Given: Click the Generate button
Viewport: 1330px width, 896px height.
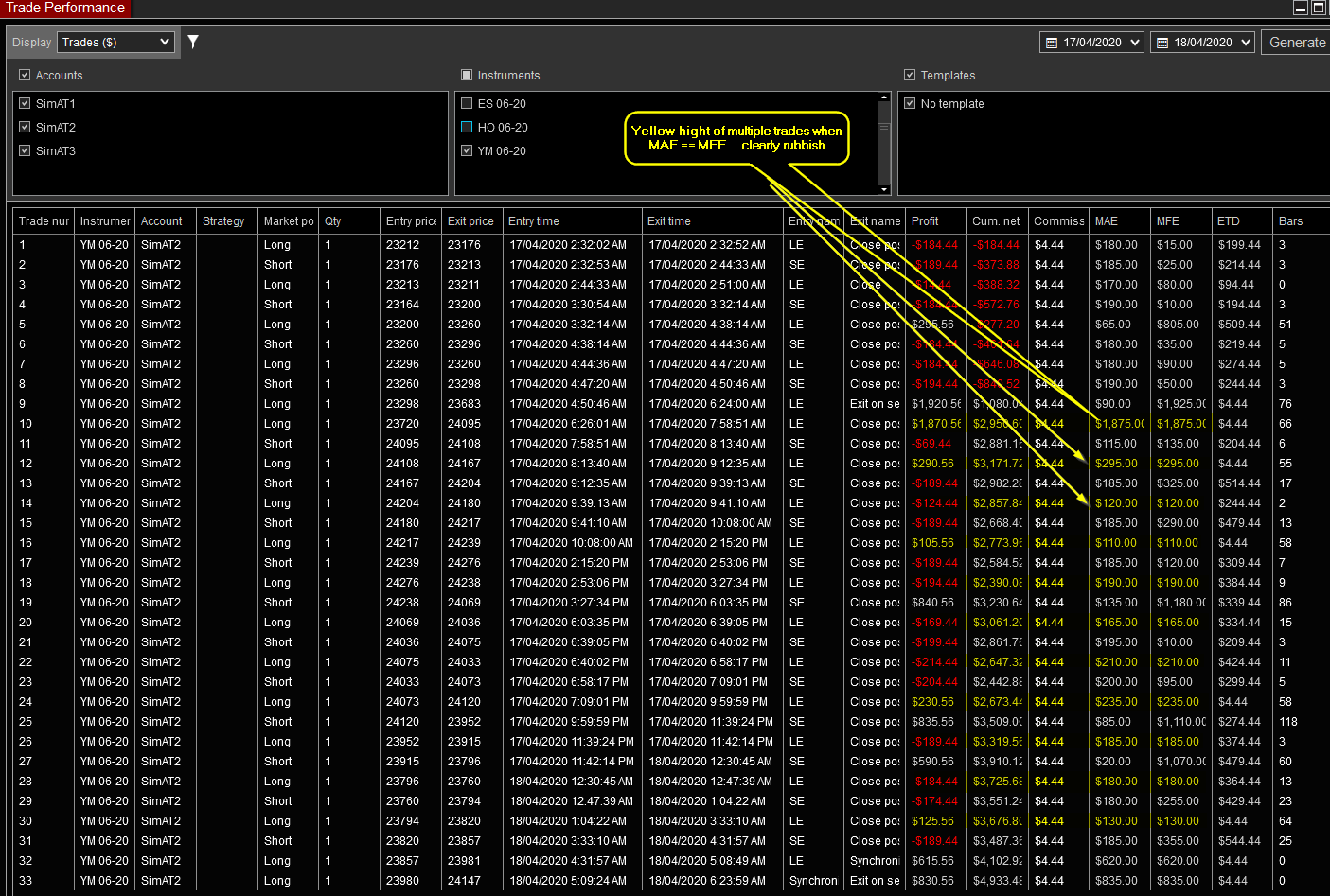Looking at the screenshot, I should coord(1297,43).
